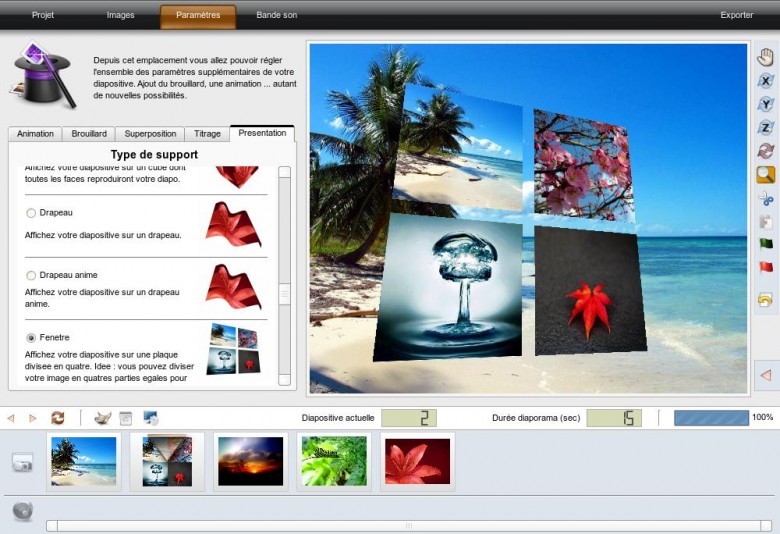Viewport: 780px width, 534px height.
Task: Click the Durée diaporama seconds field
Action: [614, 418]
